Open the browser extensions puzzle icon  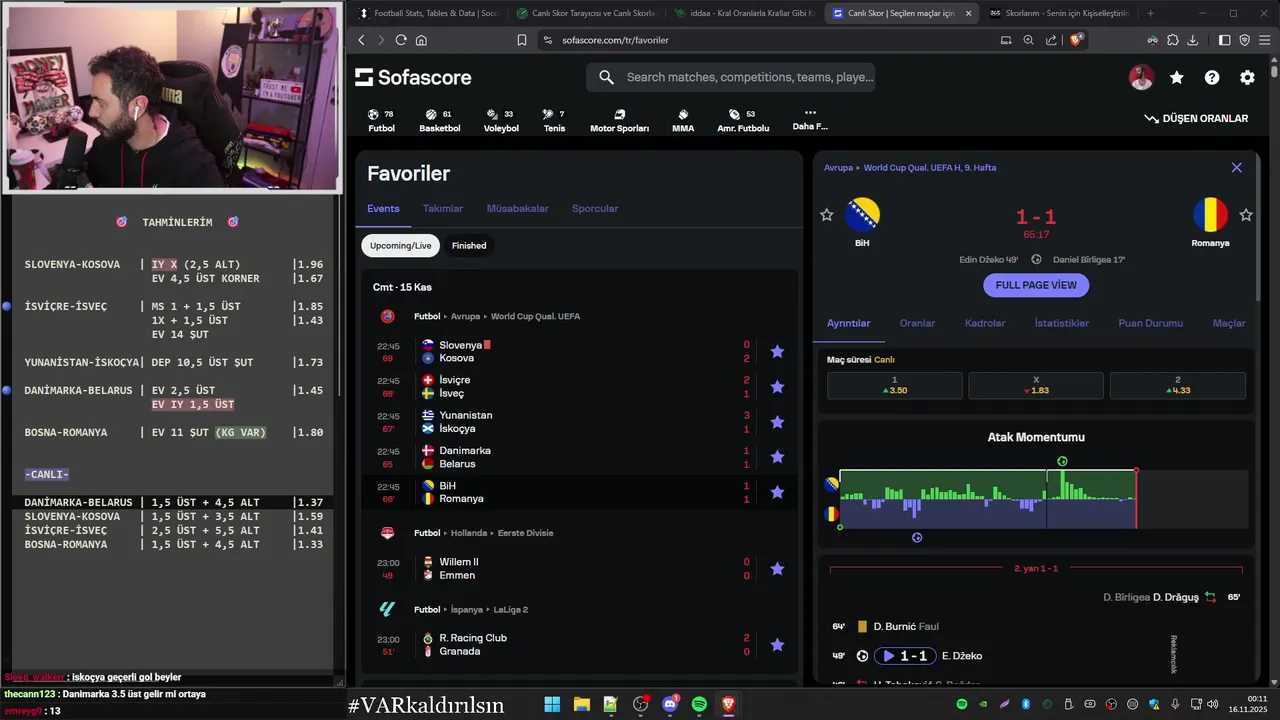pyautogui.click(x=1172, y=40)
